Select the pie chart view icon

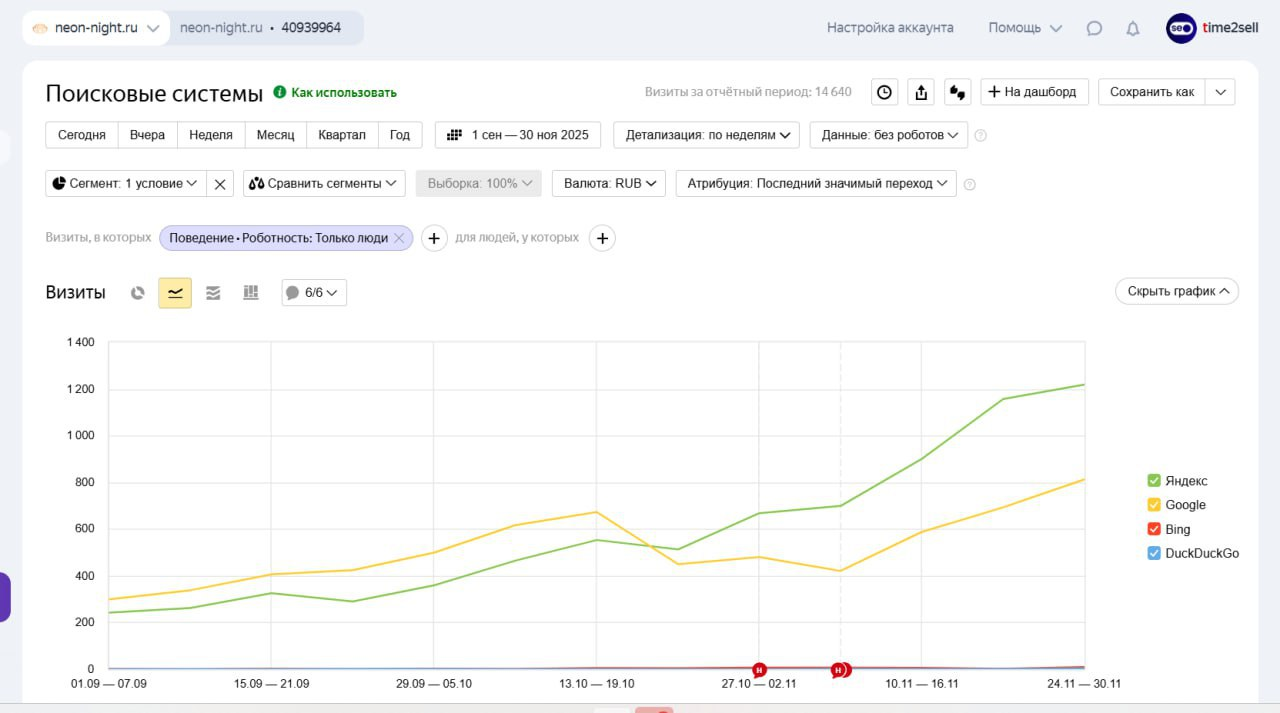click(x=138, y=293)
